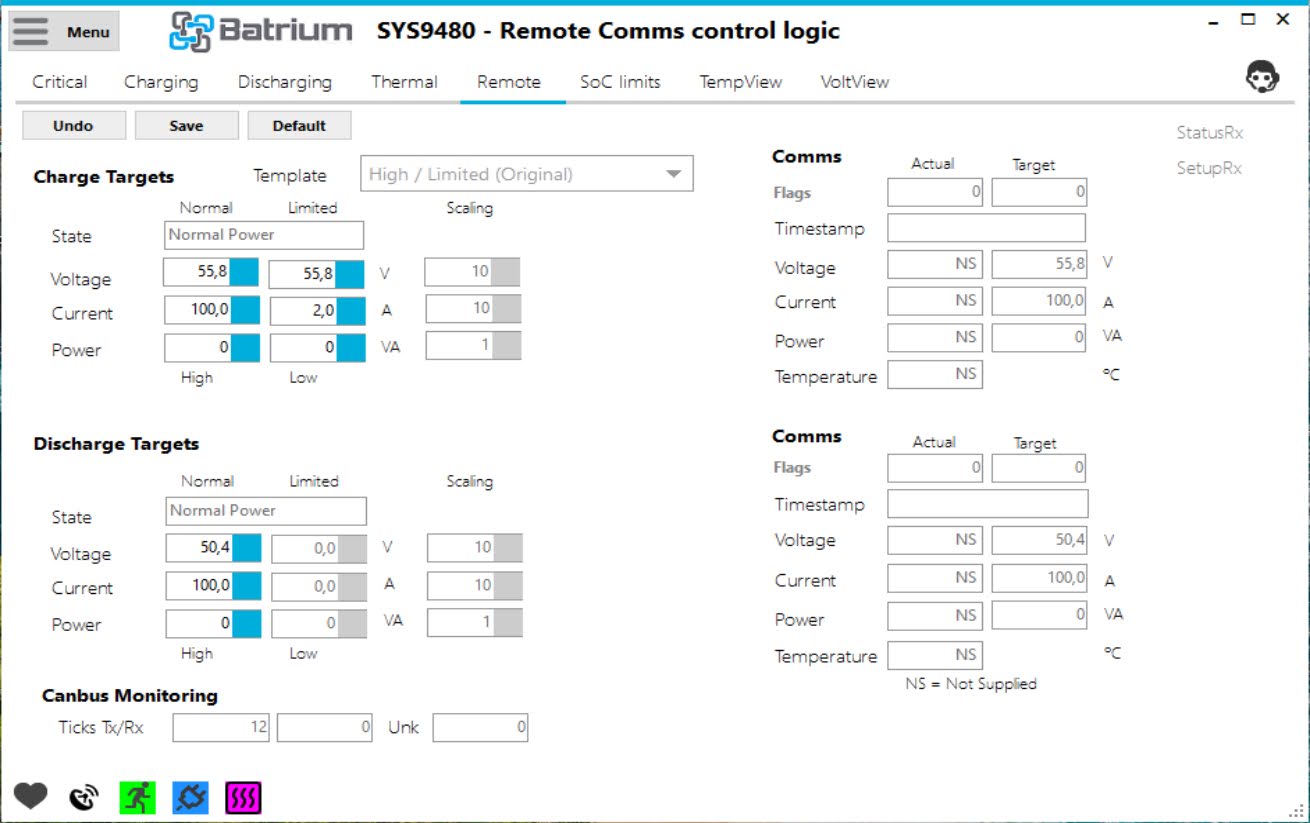This screenshot has width=1310, height=823.
Task: Switch to the VoltView tab
Action: pyautogui.click(x=854, y=82)
